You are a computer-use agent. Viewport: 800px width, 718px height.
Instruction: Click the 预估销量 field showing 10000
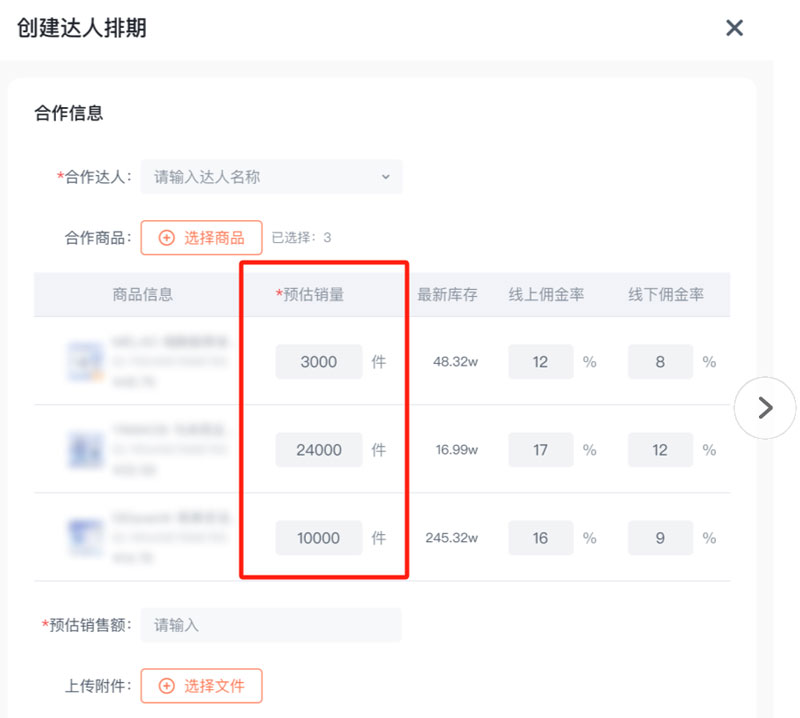pyautogui.click(x=319, y=538)
